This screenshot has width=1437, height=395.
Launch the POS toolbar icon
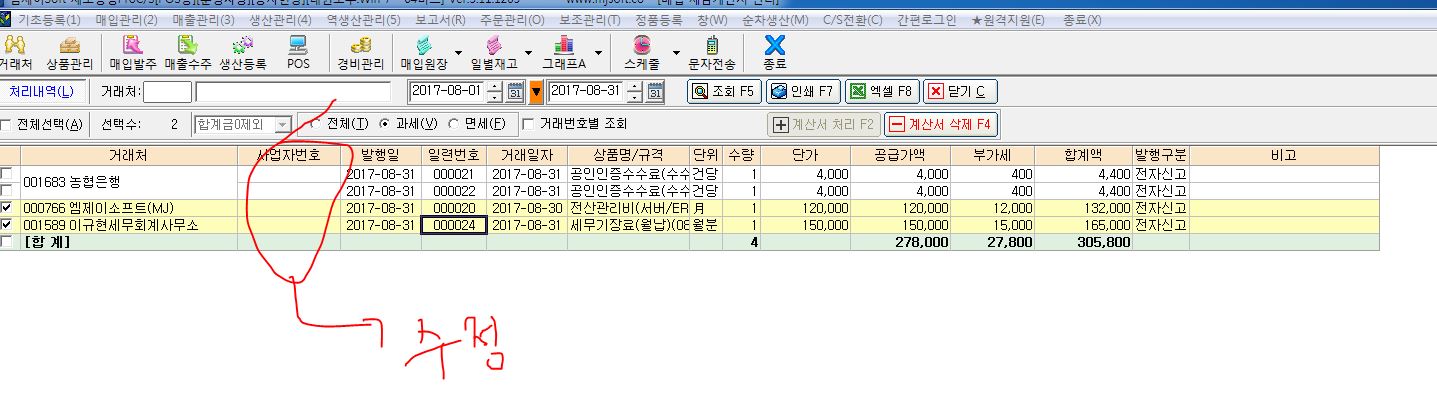298,52
